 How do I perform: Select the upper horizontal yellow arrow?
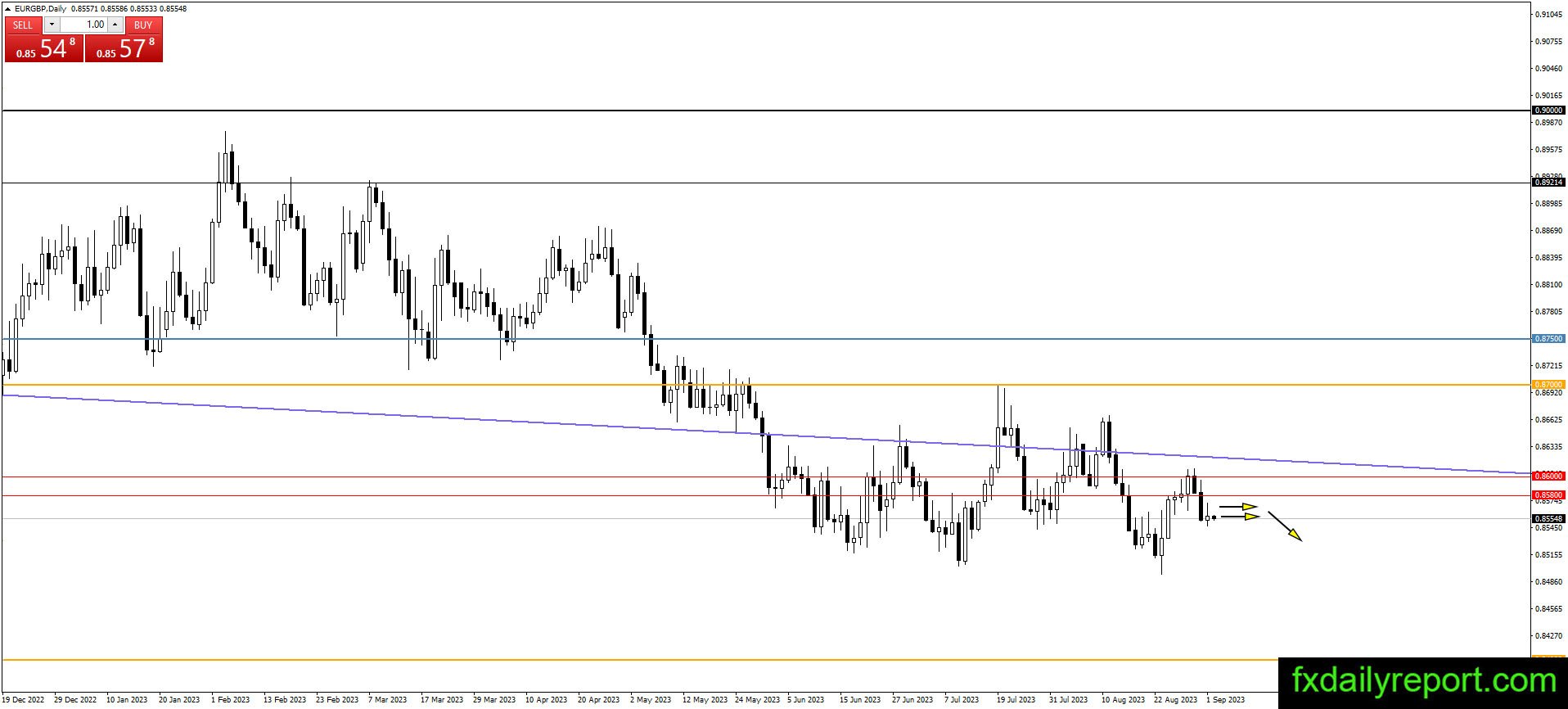[x=1239, y=507]
